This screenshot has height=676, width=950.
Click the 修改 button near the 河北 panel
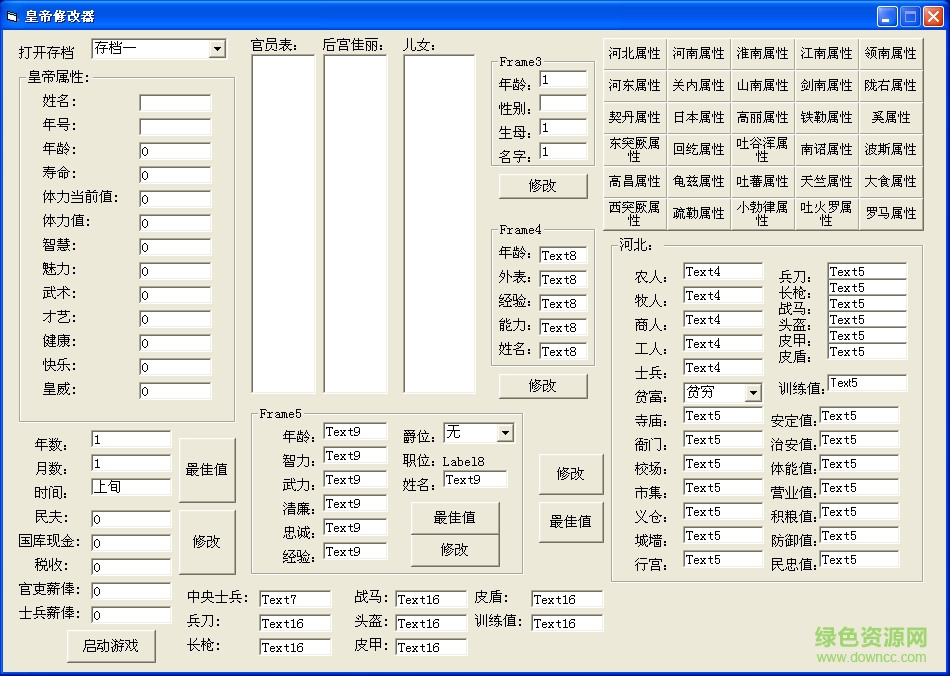(x=571, y=476)
